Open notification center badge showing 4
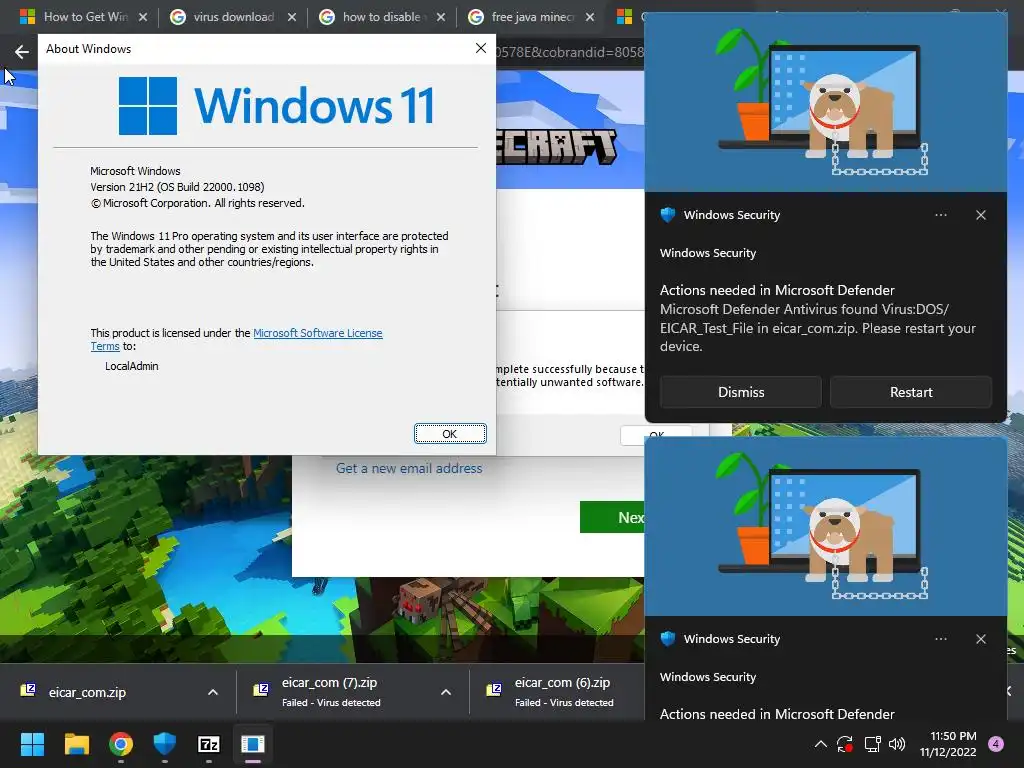This screenshot has width=1024, height=768. (x=996, y=744)
